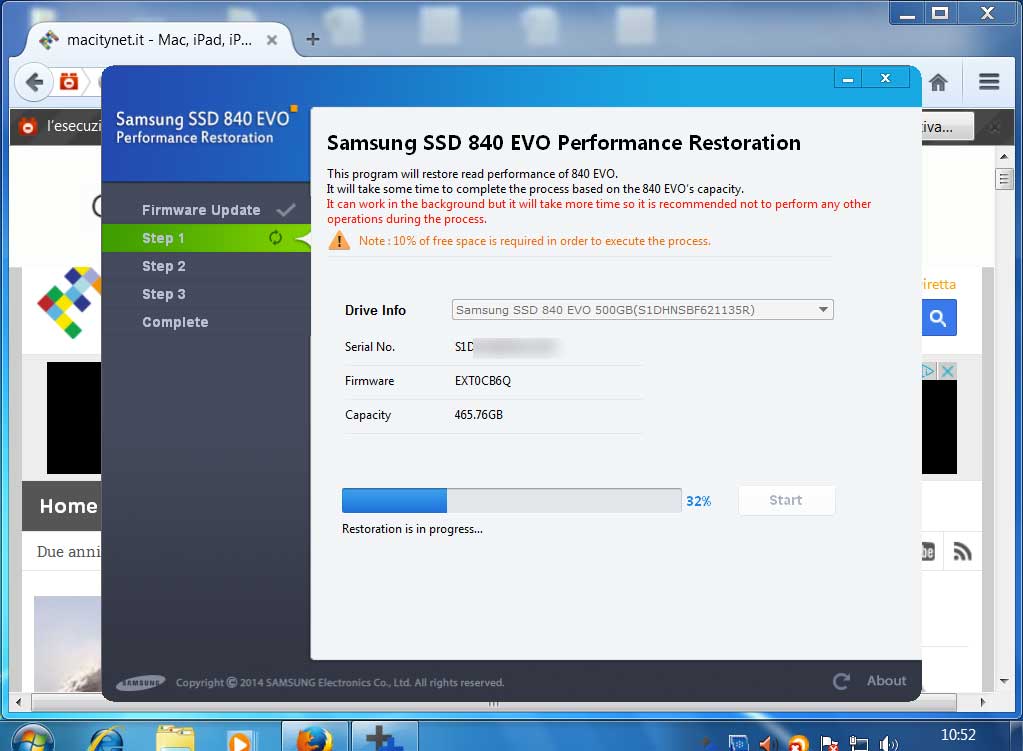The image size is (1023, 751).
Task: Switch to the Samsung tool taskbar button
Action: (x=385, y=737)
